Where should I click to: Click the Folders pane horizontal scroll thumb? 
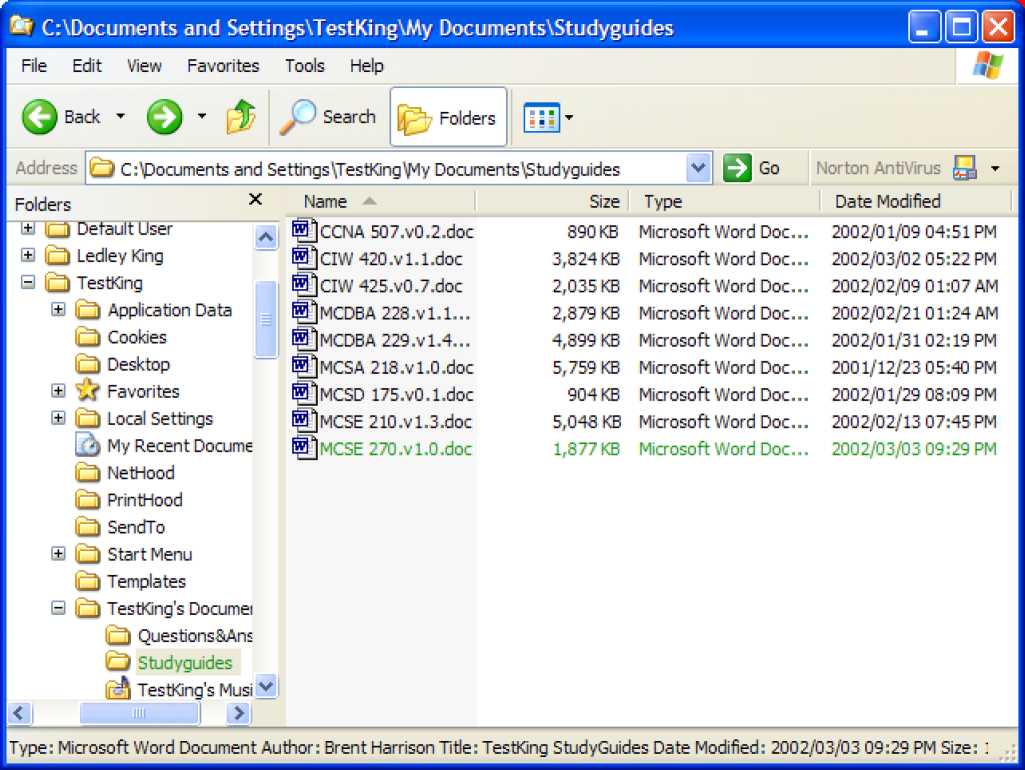coord(139,712)
